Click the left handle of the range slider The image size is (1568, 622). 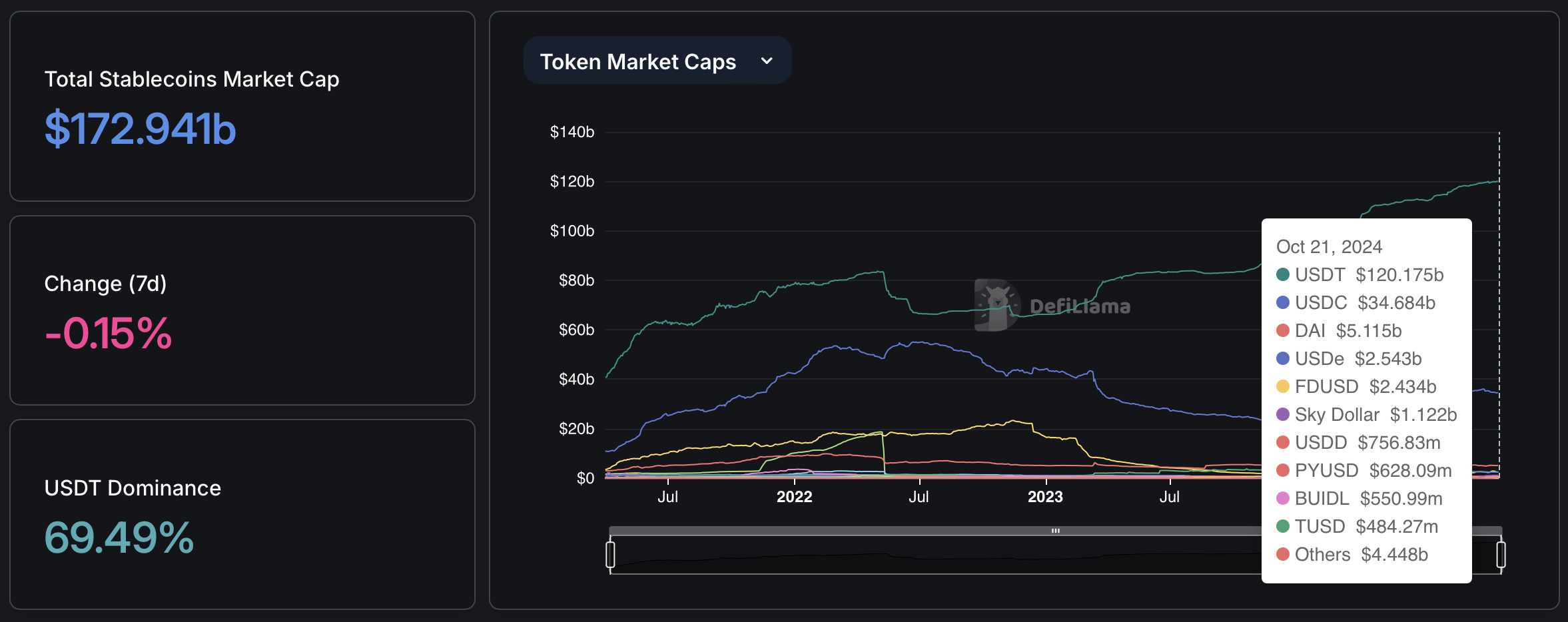pos(610,555)
